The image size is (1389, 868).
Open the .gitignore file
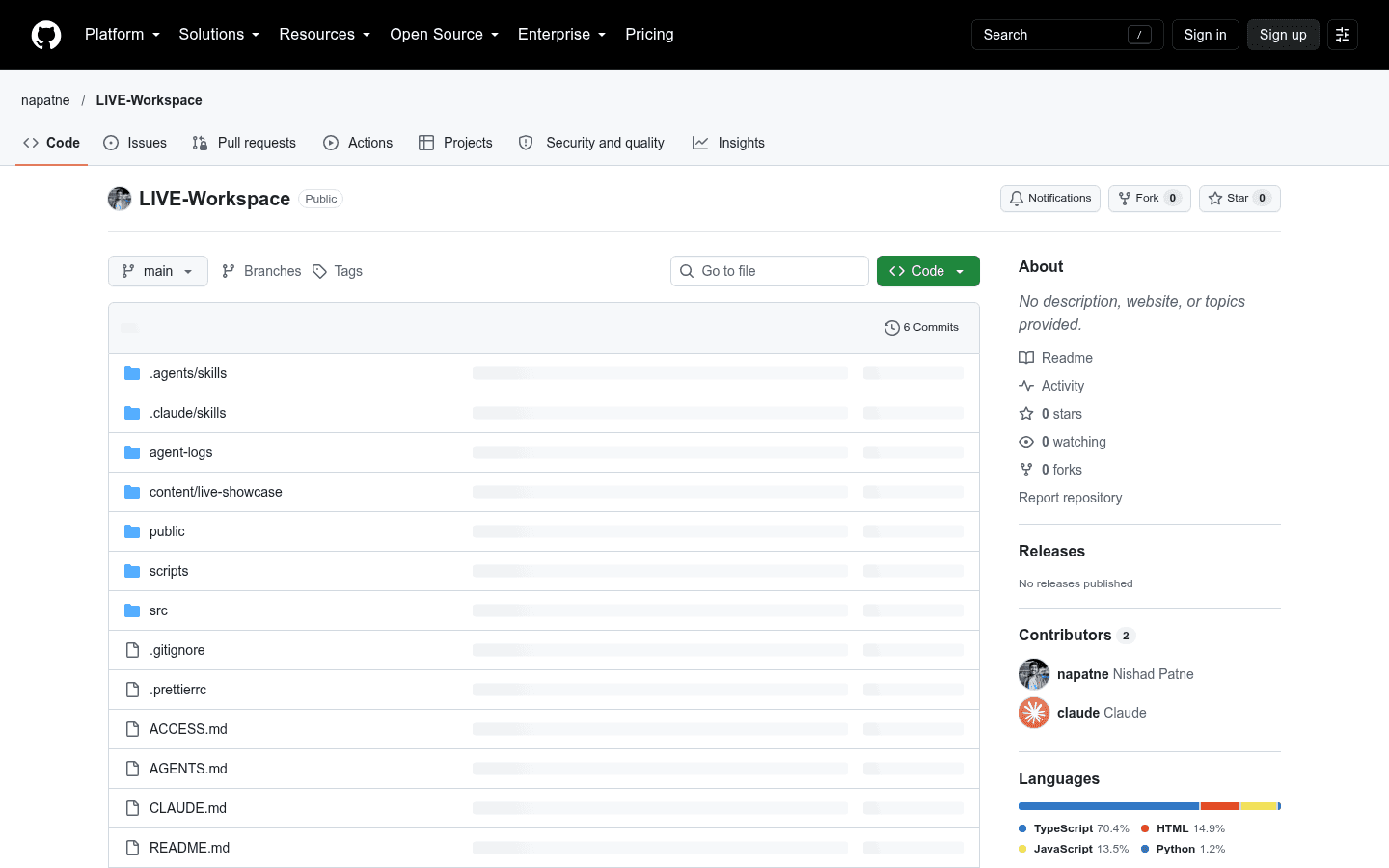pos(177,650)
